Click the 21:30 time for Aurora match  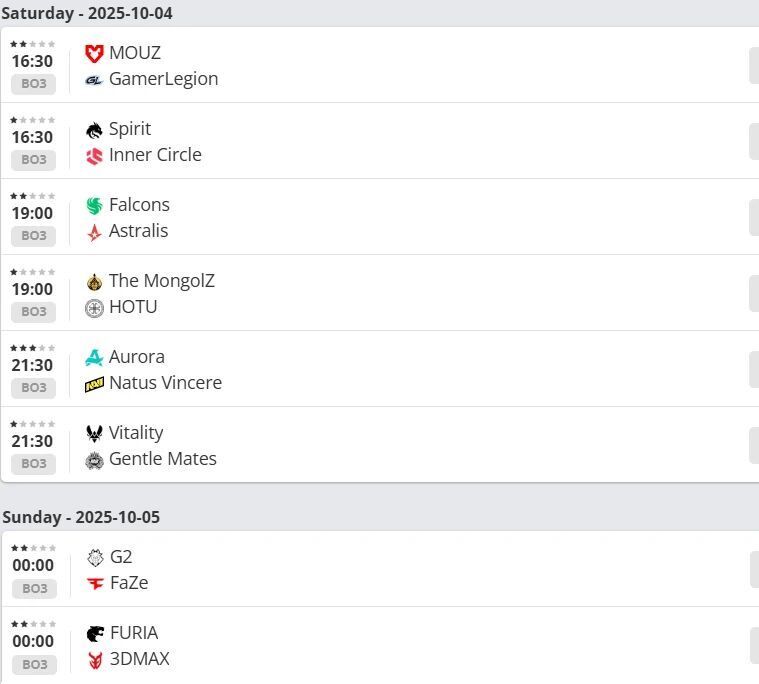click(x=32, y=365)
